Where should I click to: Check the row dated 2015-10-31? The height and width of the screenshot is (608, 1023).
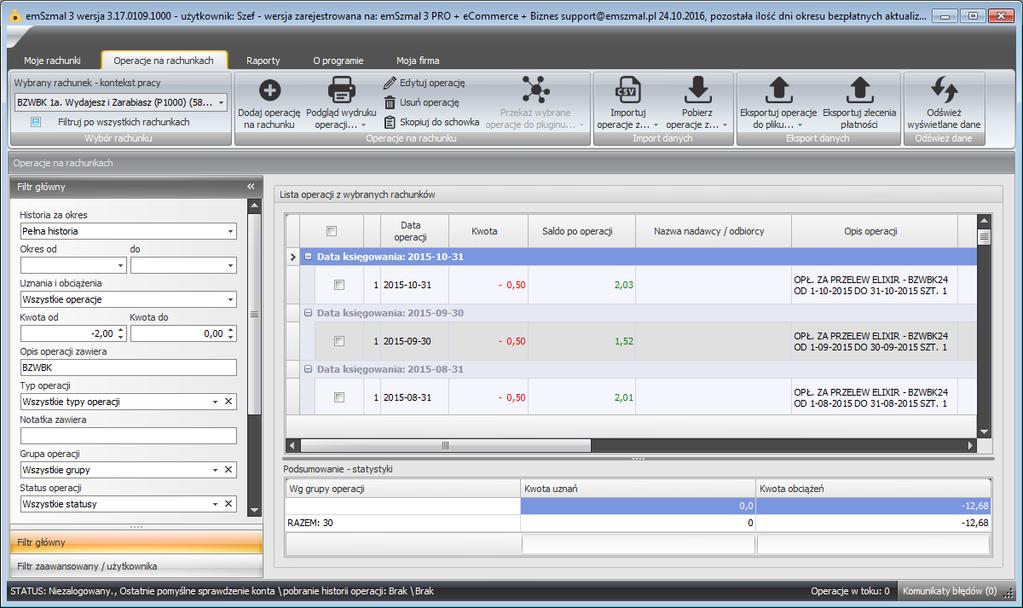(x=339, y=284)
